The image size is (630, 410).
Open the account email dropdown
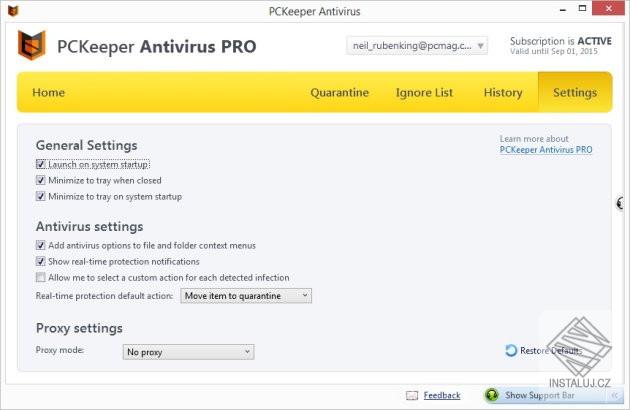point(417,46)
